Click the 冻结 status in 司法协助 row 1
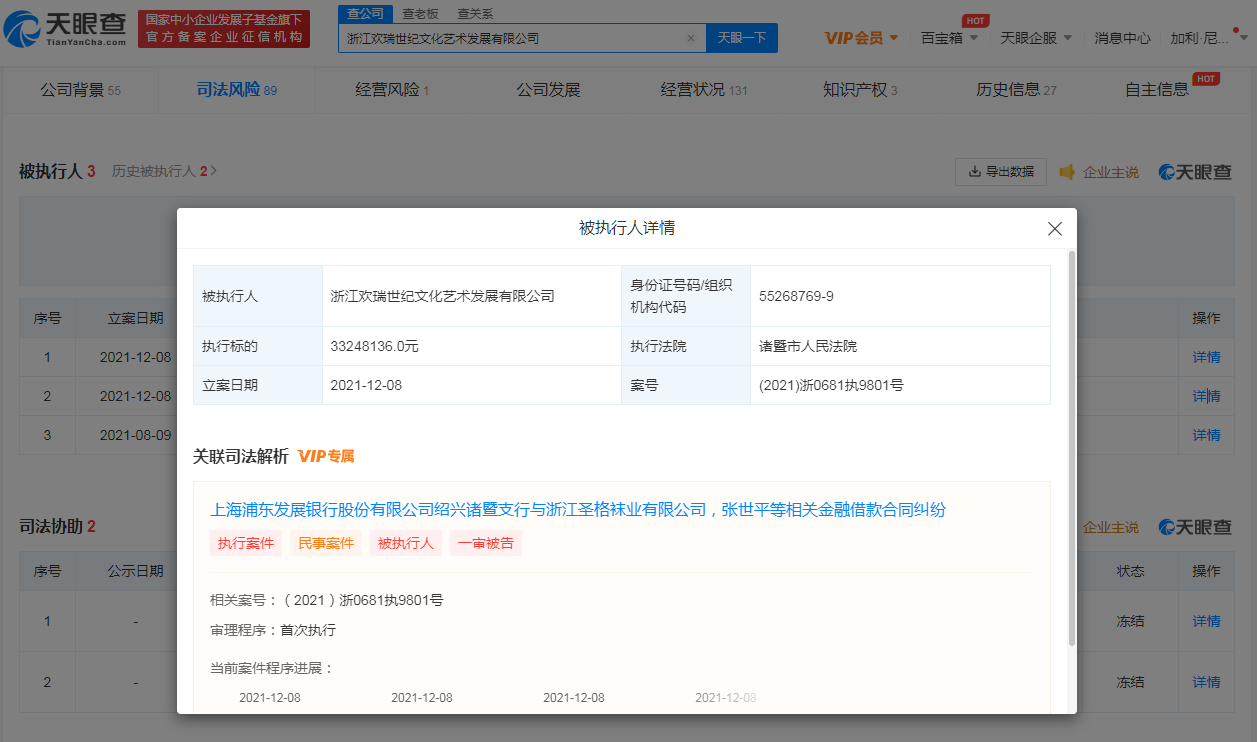Viewport: 1257px width, 742px height. coord(1130,621)
